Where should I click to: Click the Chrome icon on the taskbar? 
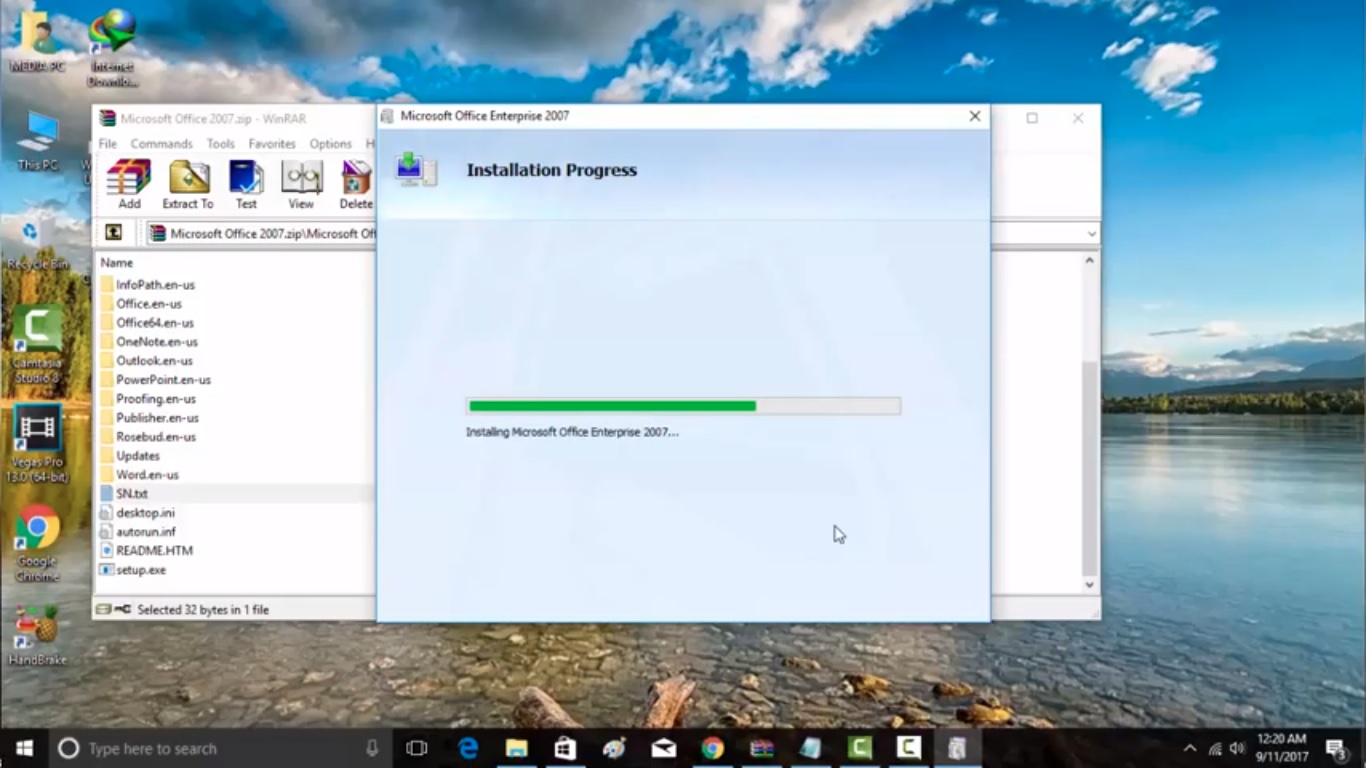coord(712,748)
